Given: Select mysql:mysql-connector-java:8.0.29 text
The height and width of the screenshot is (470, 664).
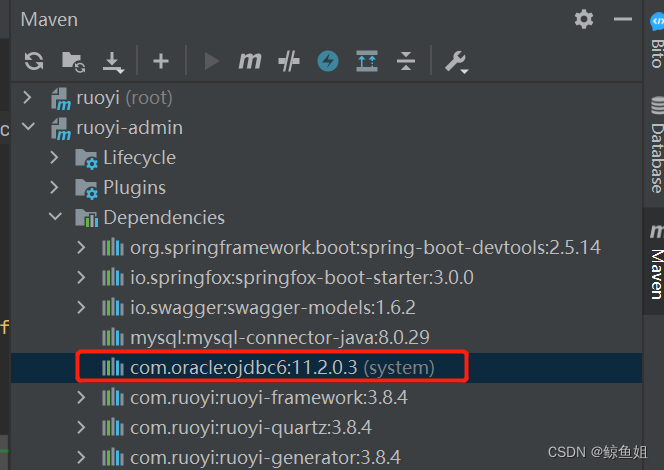Looking at the screenshot, I should pos(279,338).
